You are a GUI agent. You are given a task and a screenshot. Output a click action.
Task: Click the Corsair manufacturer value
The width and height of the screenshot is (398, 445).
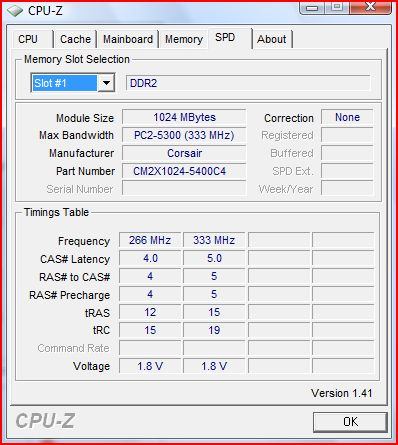point(184,153)
